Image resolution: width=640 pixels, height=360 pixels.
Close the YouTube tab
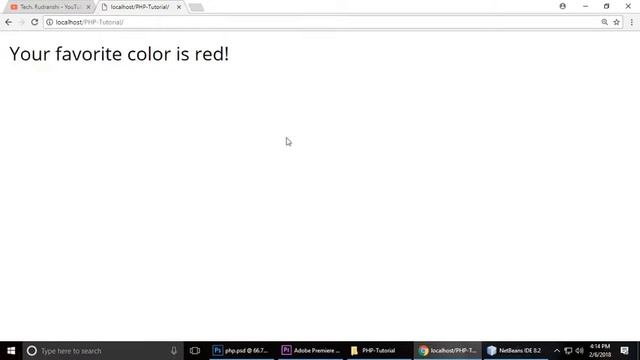(88, 7)
